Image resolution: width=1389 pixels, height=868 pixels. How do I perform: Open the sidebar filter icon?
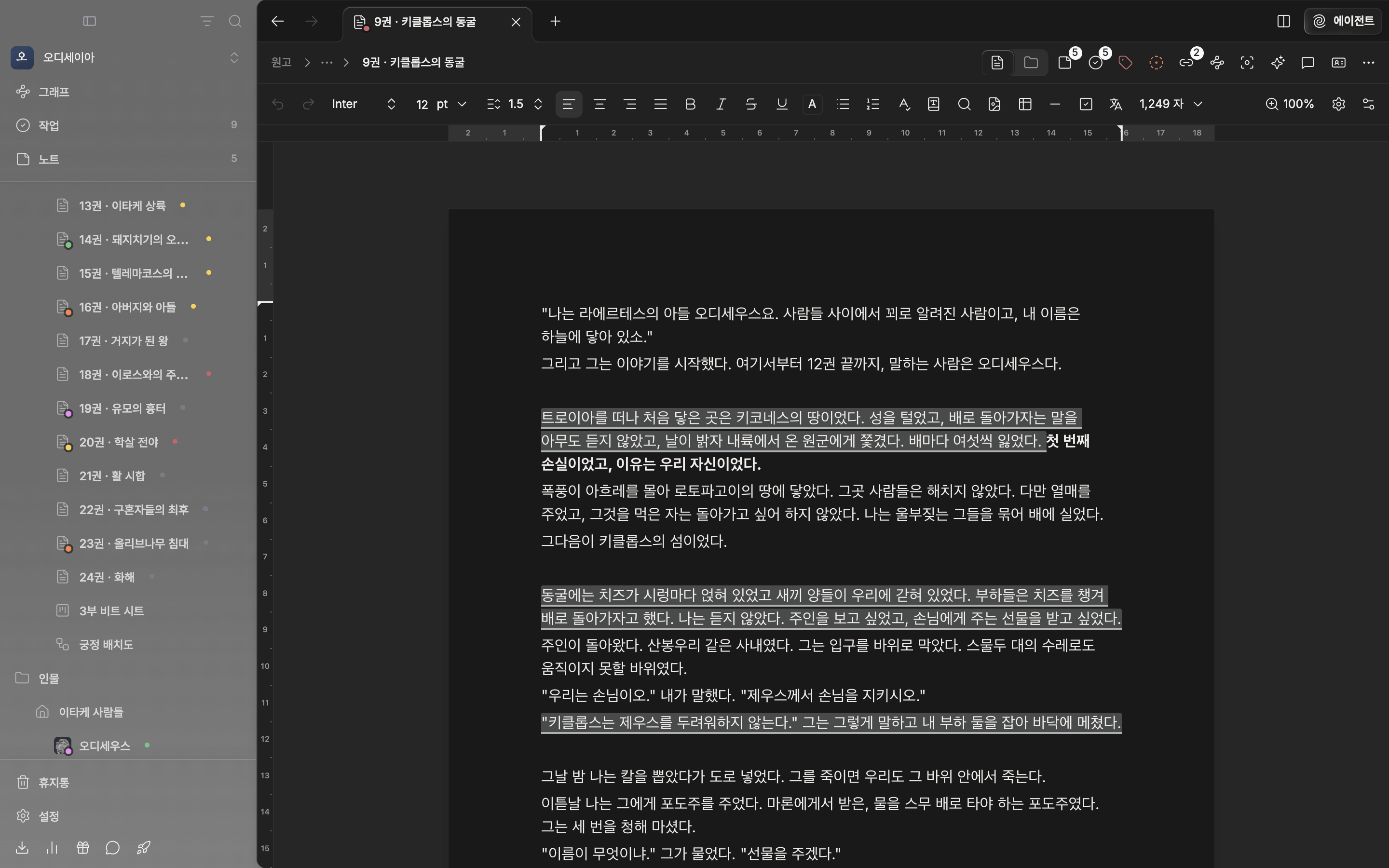(x=207, y=21)
